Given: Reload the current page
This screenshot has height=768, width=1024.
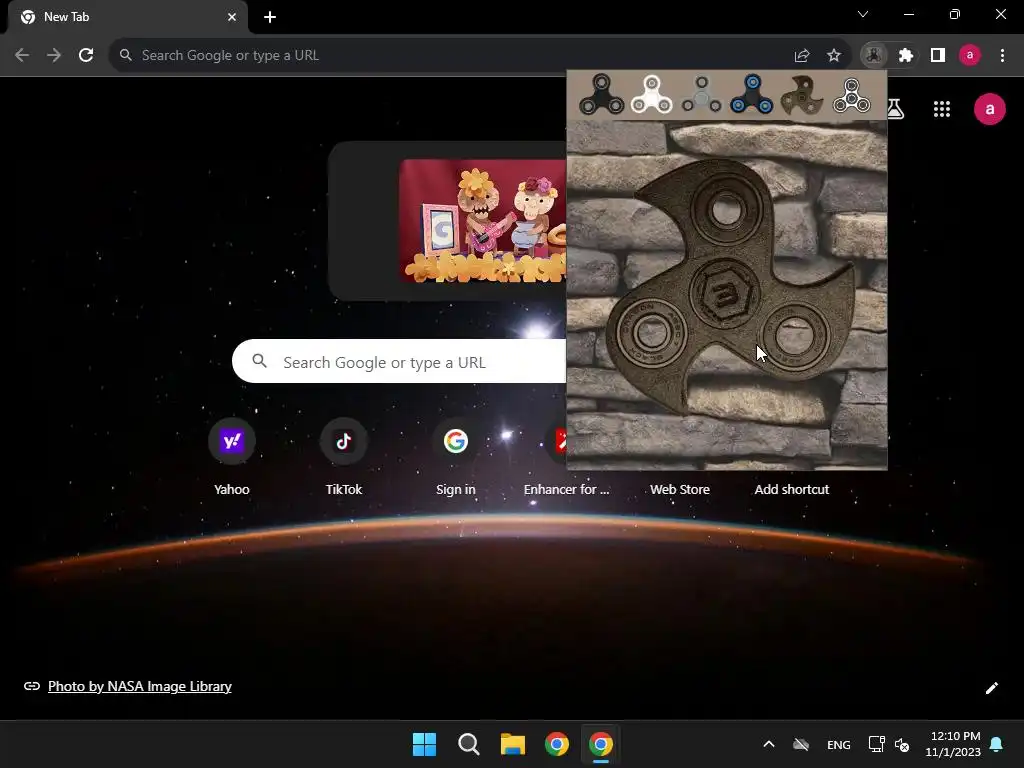Looking at the screenshot, I should pos(86,56).
